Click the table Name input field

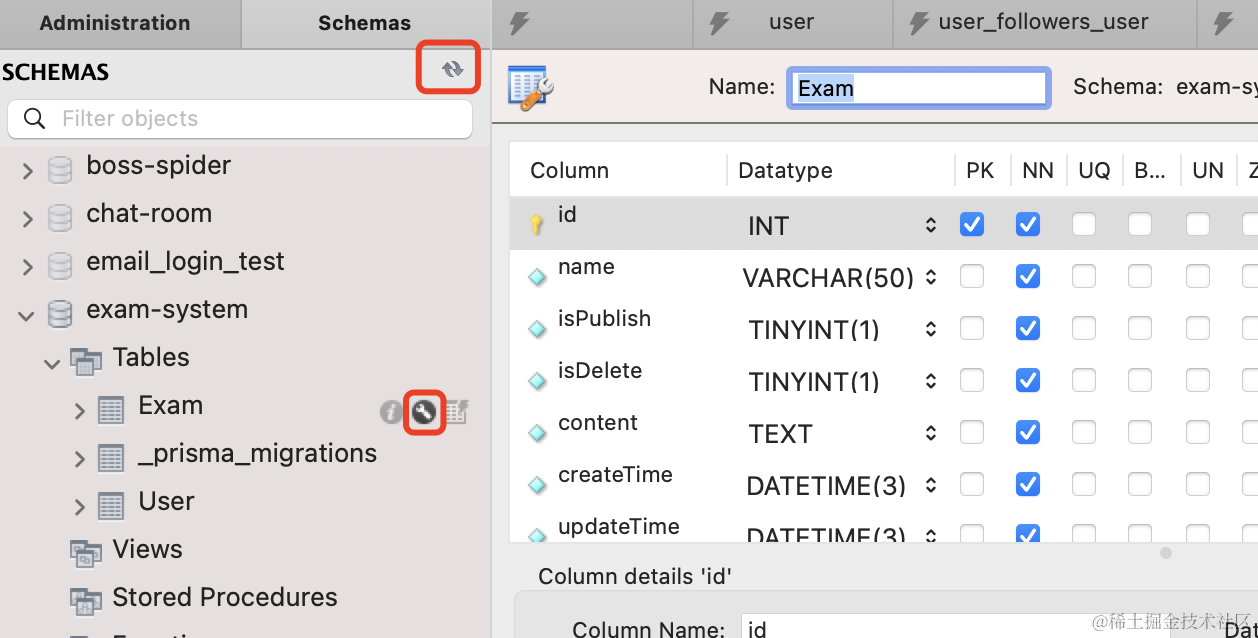tap(918, 88)
